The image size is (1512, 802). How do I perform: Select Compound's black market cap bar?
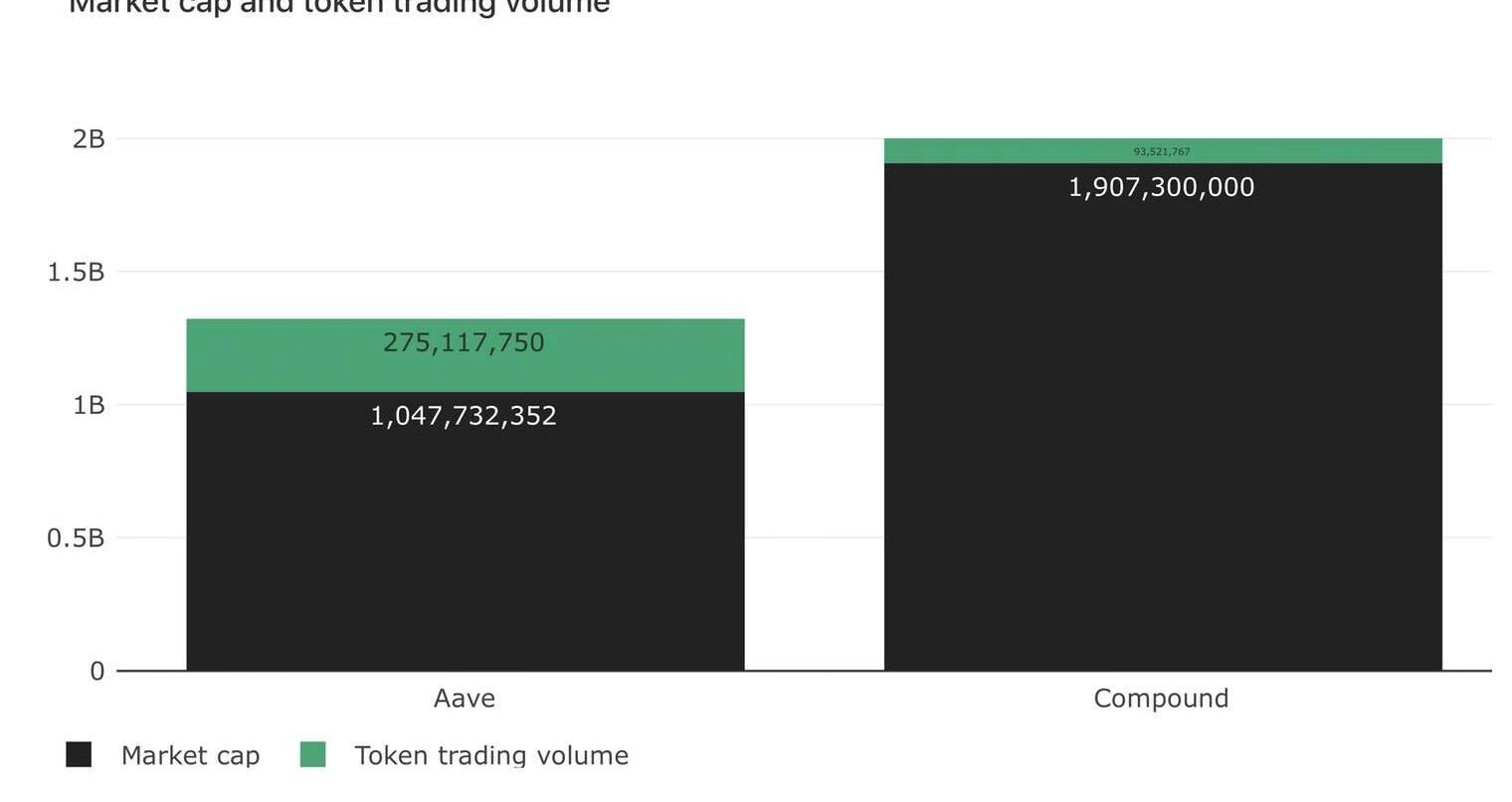coord(1163,417)
